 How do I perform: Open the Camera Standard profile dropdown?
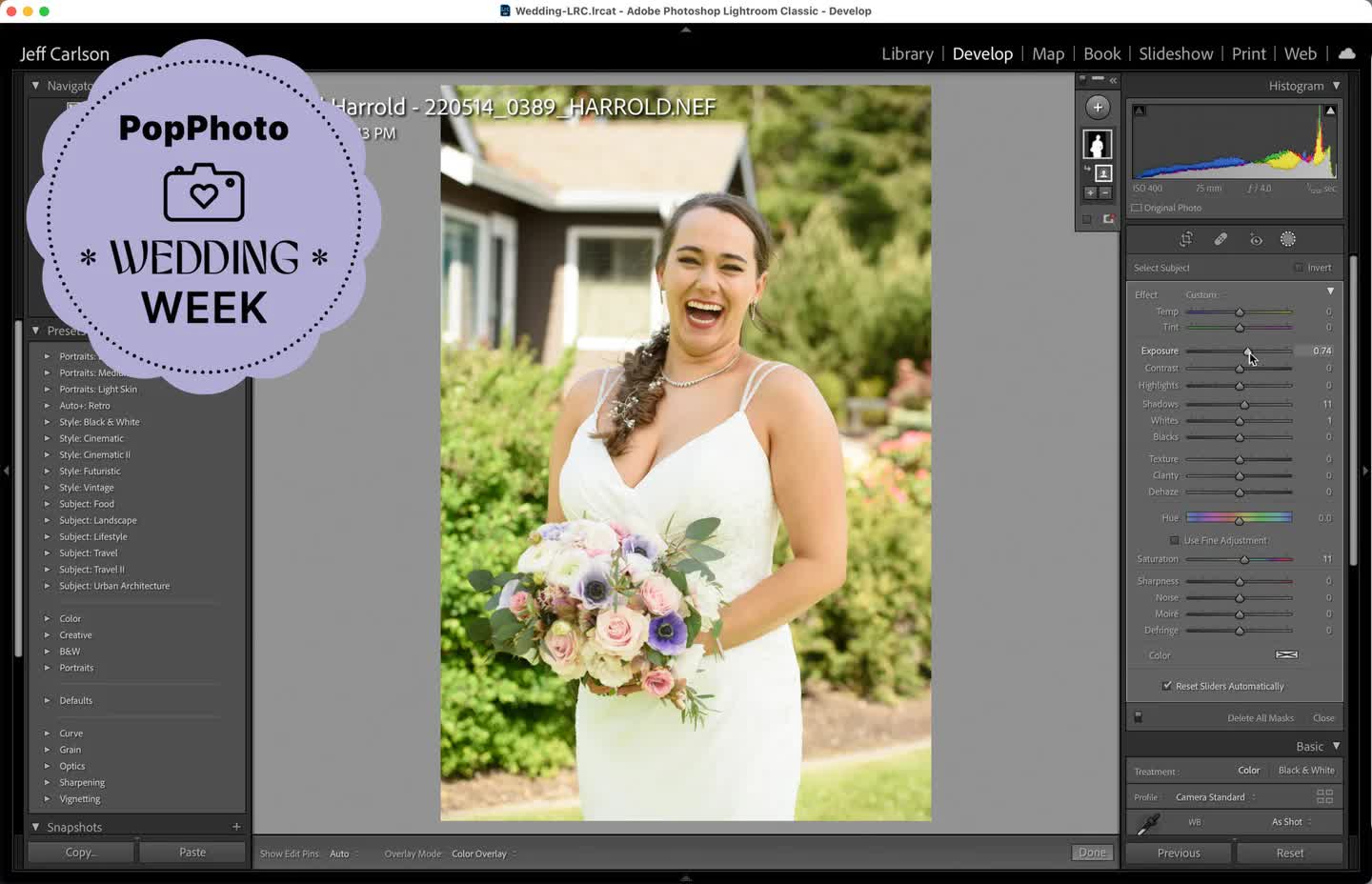pyautogui.click(x=1215, y=797)
